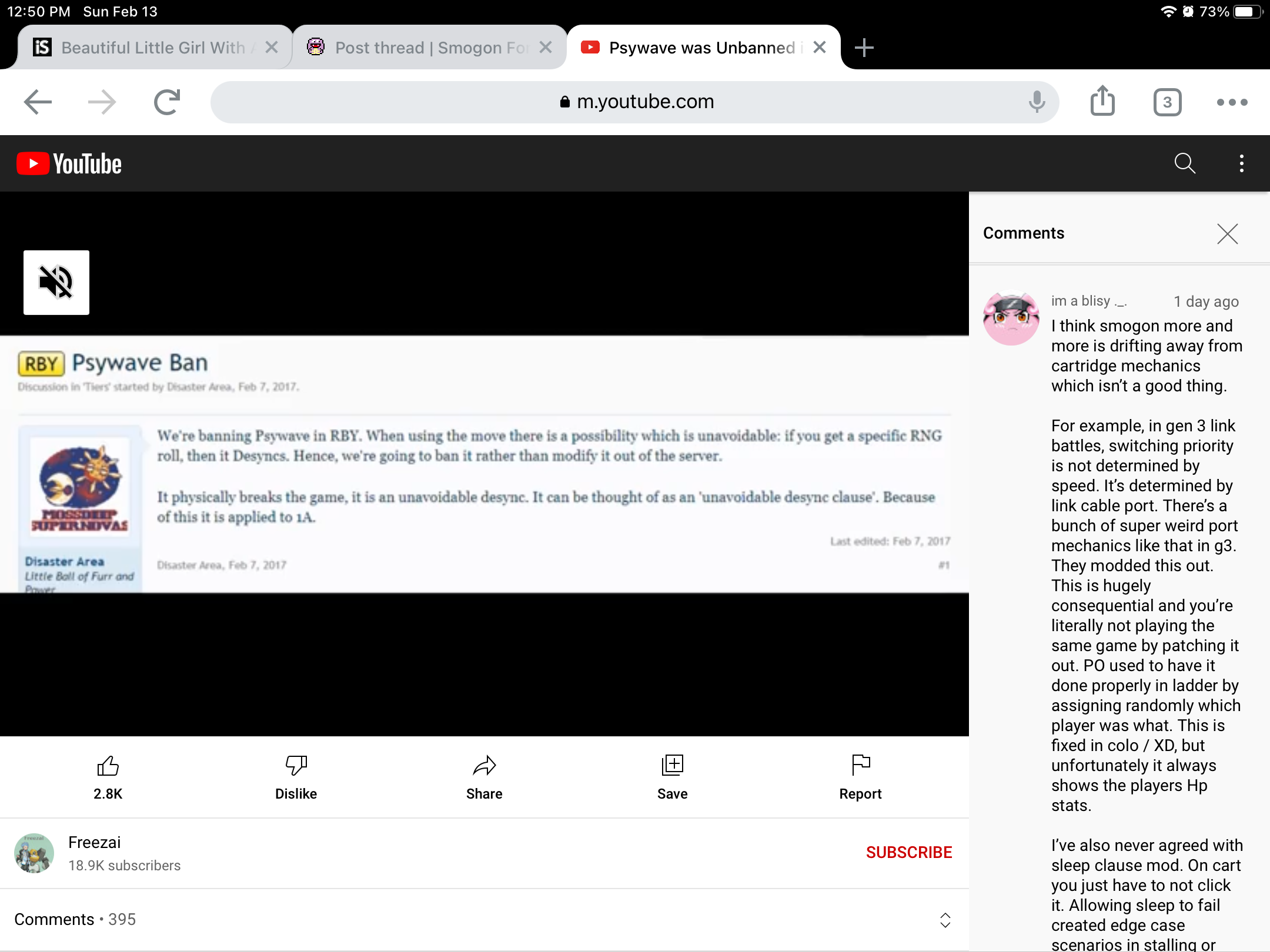
Task: Open a new browser tab
Action: point(864,48)
